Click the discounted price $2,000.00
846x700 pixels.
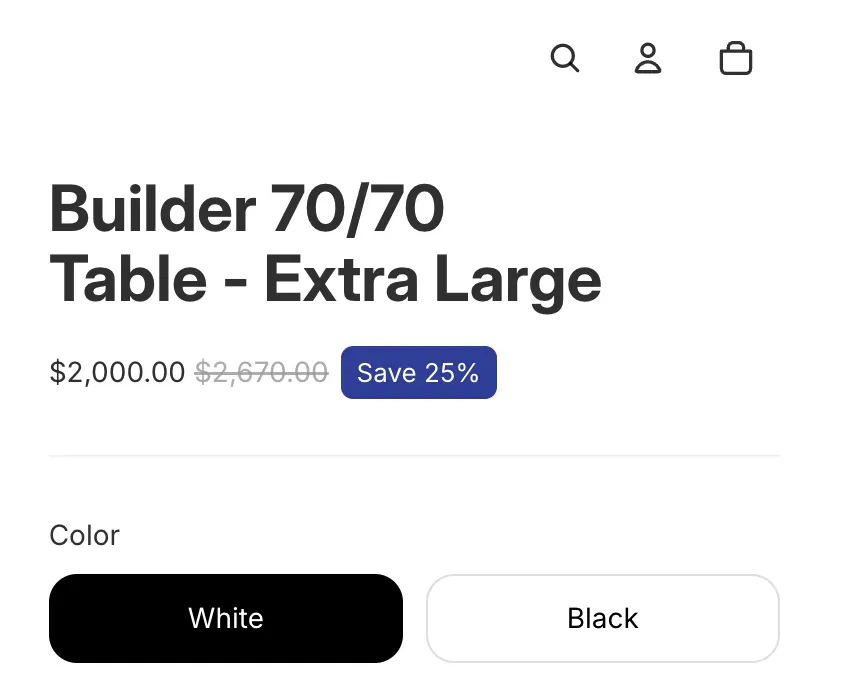(x=116, y=372)
